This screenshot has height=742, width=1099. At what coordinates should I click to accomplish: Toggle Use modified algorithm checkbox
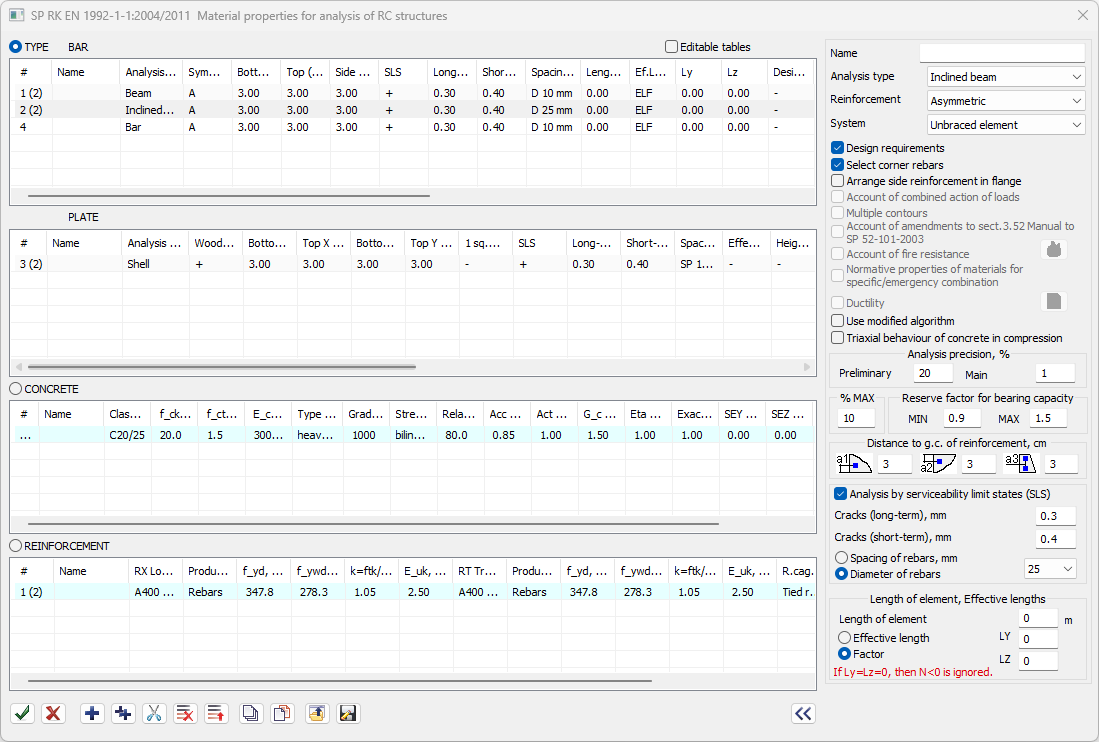838,321
